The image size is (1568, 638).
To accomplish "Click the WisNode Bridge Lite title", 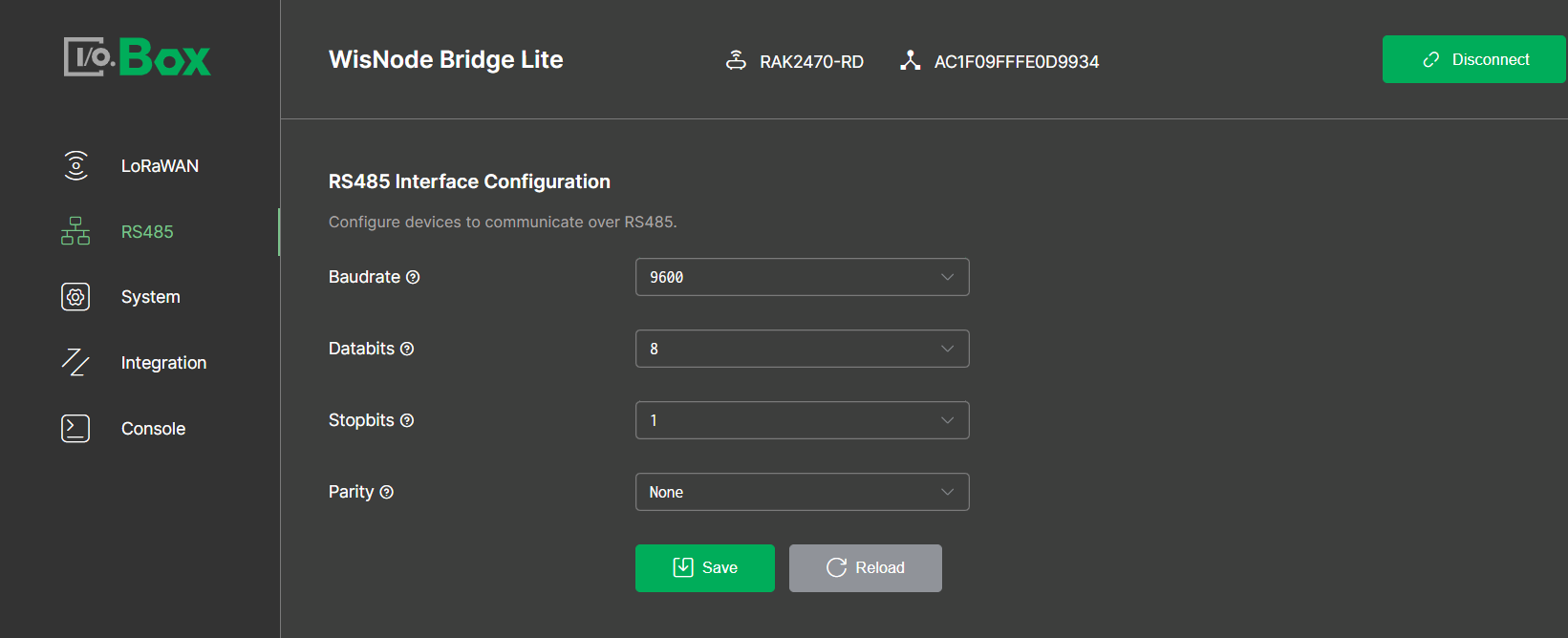I will click(x=446, y=59).
